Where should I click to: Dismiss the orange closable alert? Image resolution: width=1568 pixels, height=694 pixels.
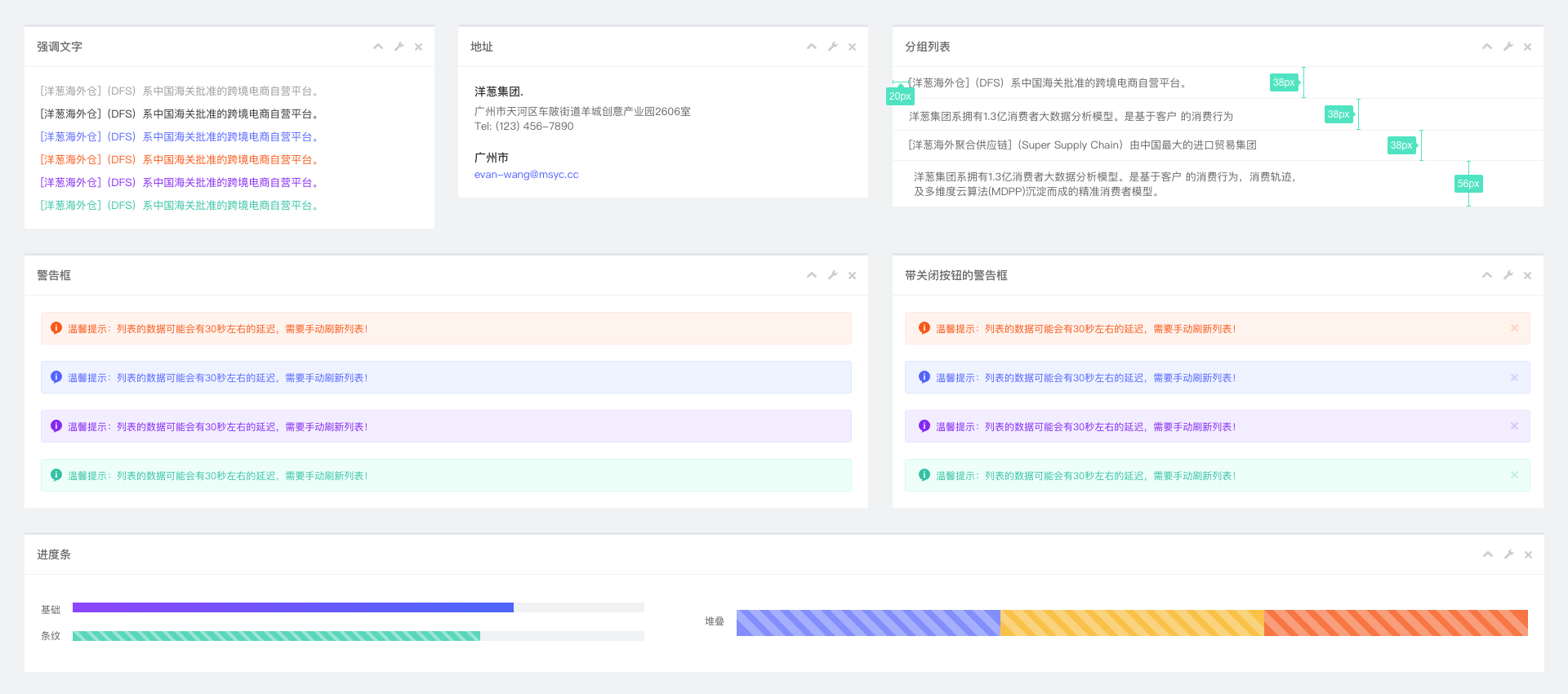pos(1514,328)
